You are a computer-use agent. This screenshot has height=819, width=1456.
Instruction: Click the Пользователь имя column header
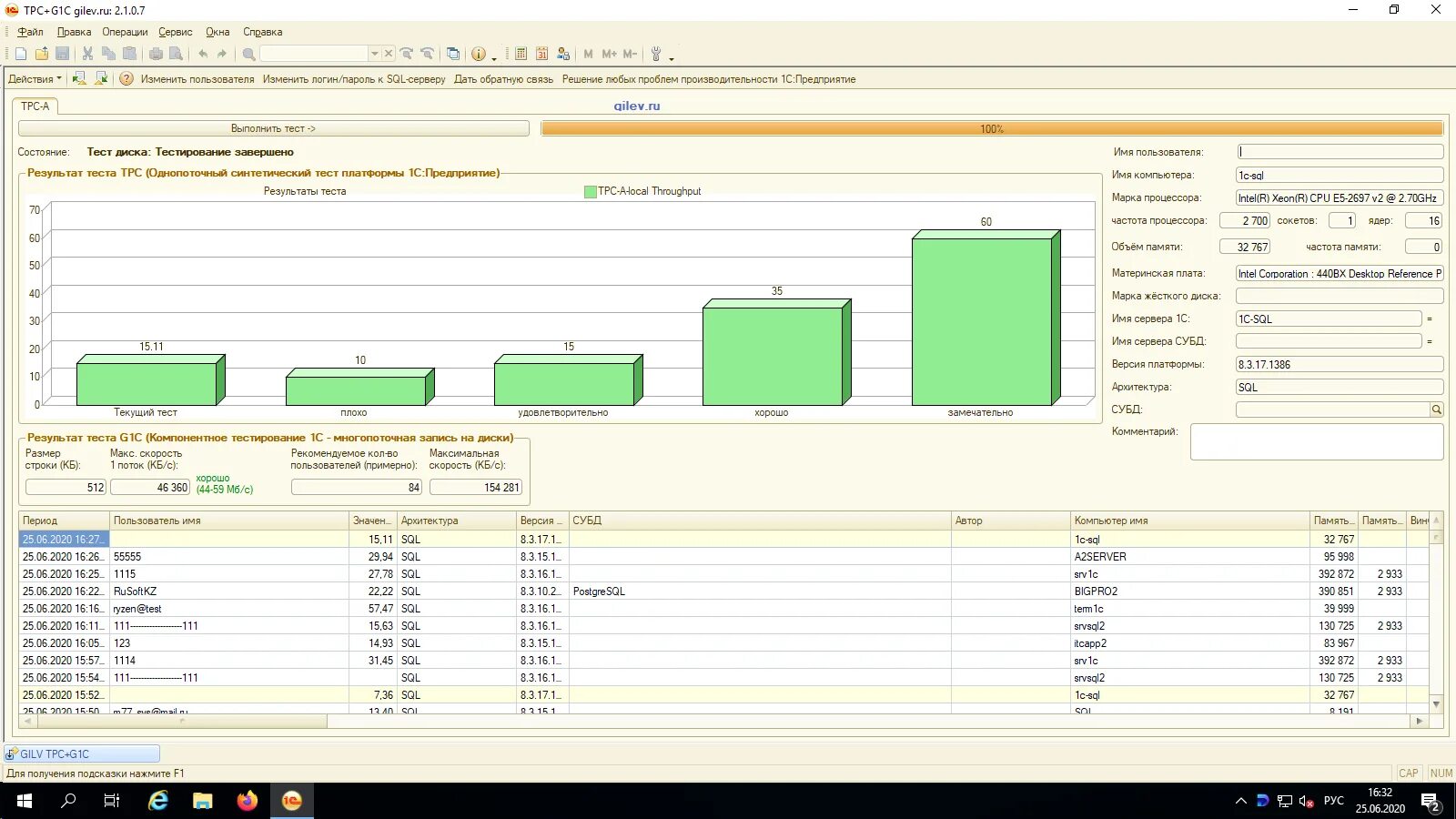click(229, 521)
